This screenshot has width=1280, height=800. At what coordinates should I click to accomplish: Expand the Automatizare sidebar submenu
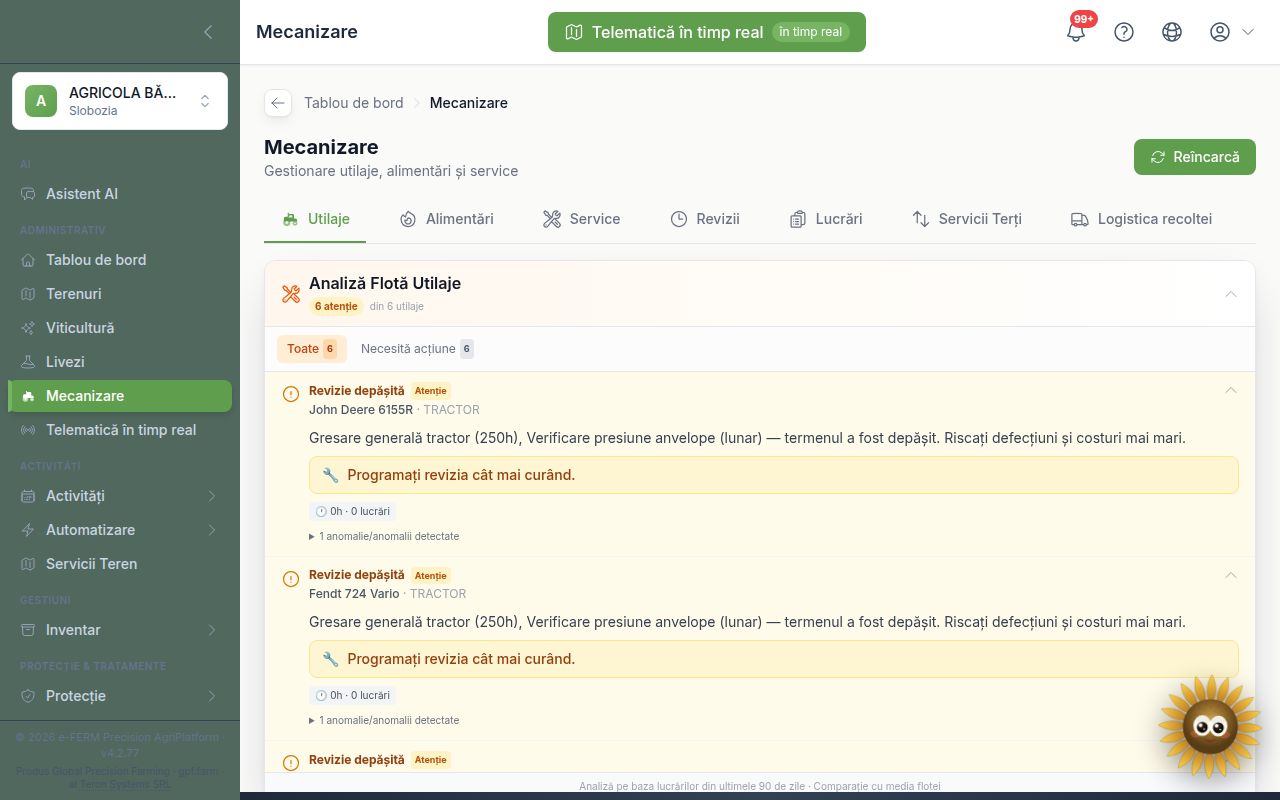(x=120, y=530)
